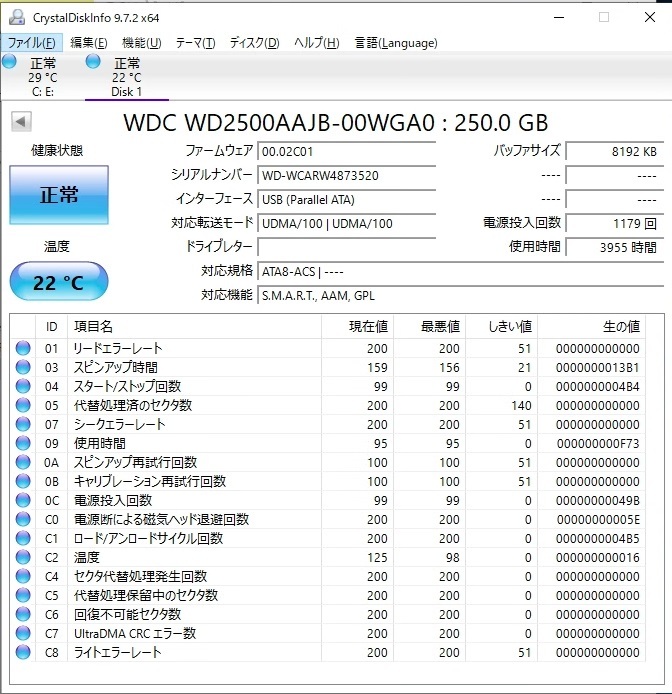Screen dimensions: 672x694
Task: Click the 正常 health status button
Action: click(x=59, y=195)
